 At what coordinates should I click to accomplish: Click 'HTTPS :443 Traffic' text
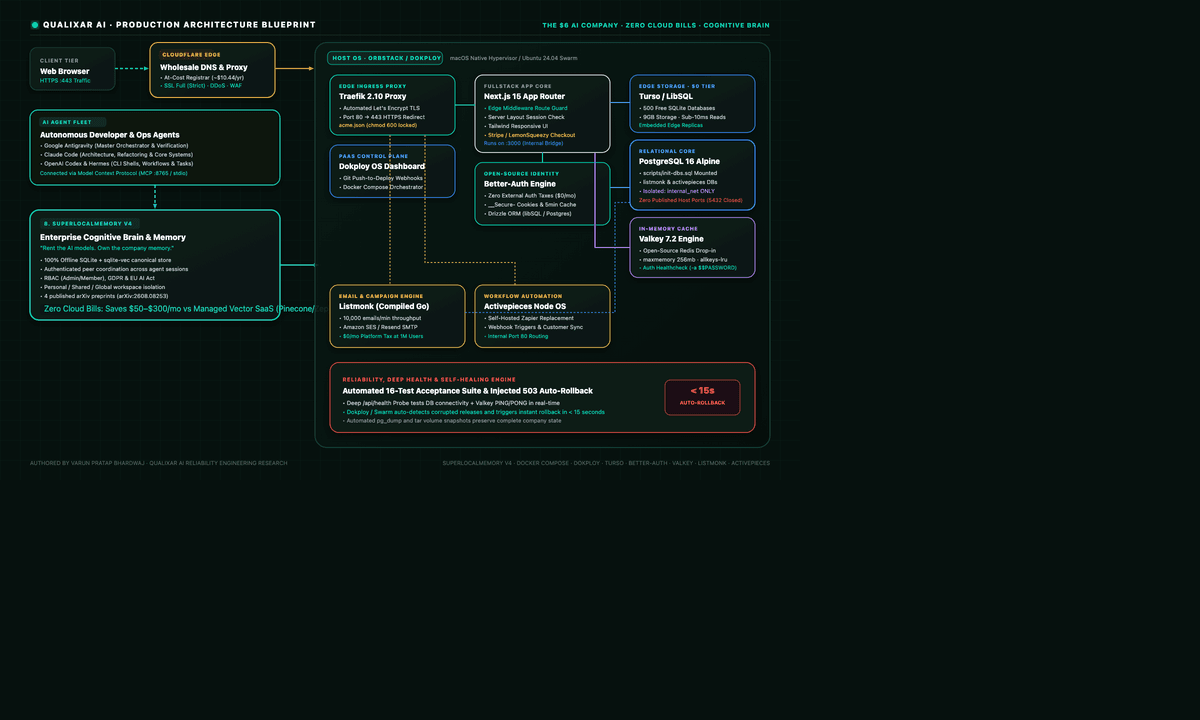(65, 80)
